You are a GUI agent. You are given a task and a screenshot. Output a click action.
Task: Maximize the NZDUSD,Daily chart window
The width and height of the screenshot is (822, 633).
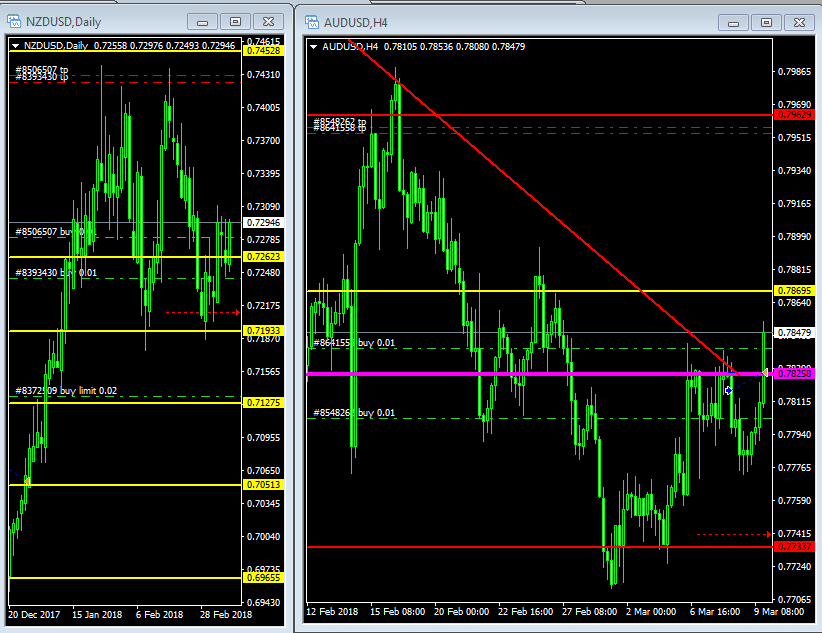click(235, 22)
